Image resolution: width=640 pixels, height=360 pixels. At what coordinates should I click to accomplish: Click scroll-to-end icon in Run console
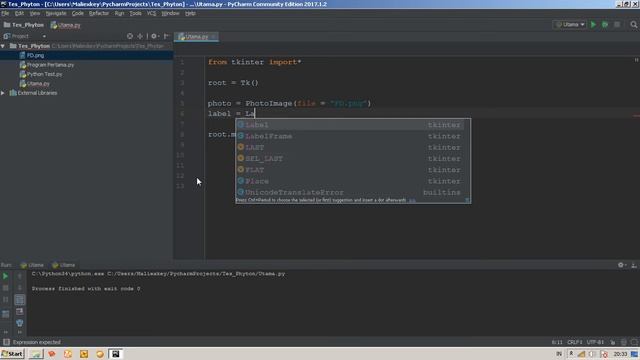[x=20, y=311]
